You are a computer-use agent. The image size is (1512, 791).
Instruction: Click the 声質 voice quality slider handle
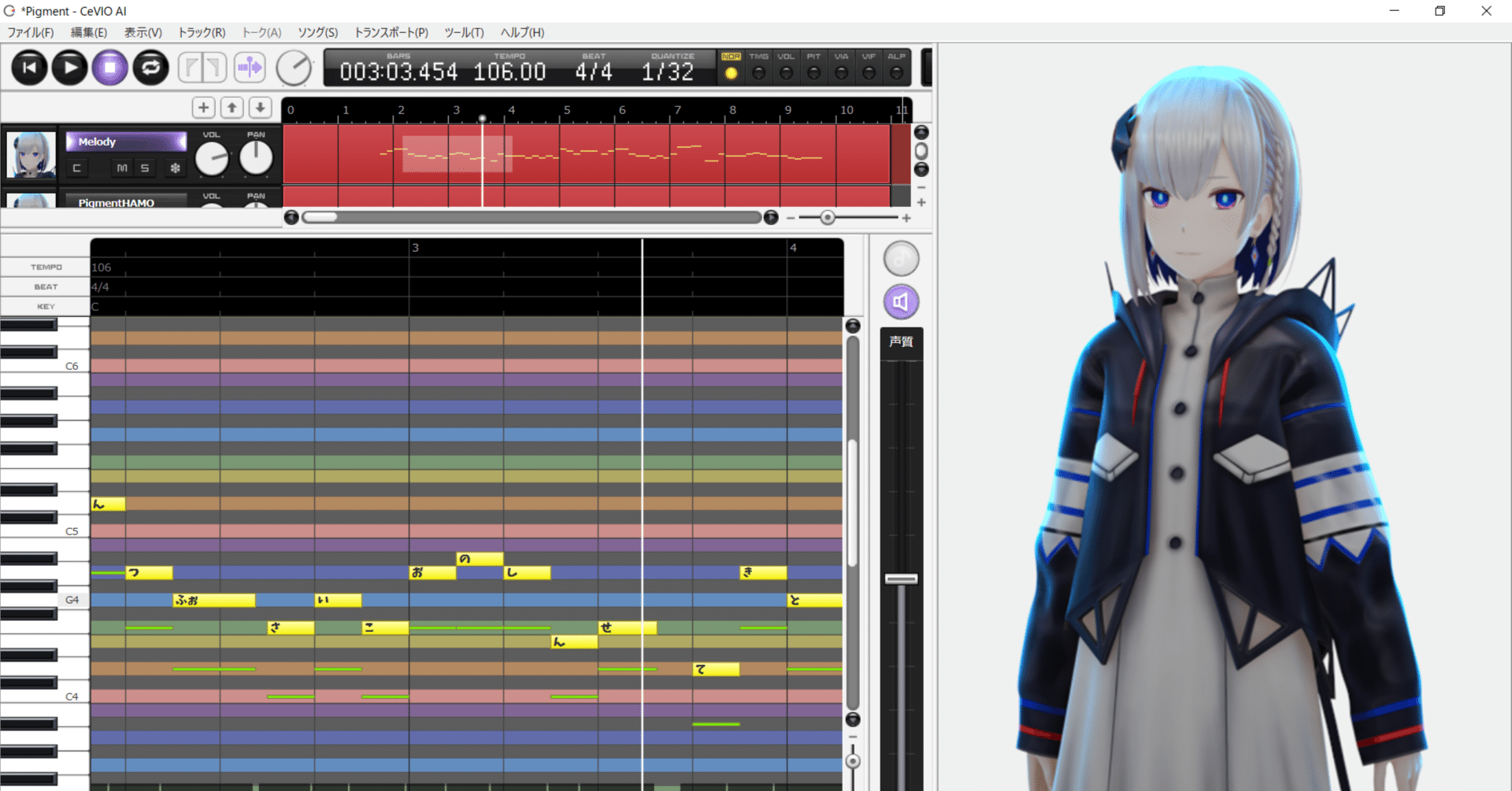902,579
